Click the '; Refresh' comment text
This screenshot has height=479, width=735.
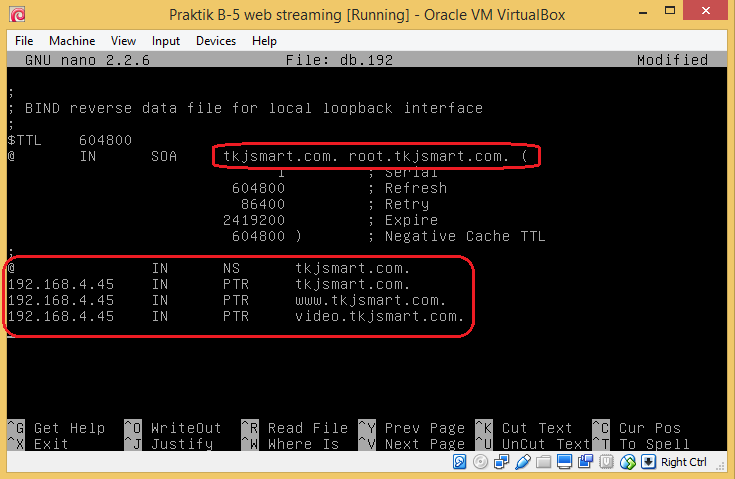407,188
